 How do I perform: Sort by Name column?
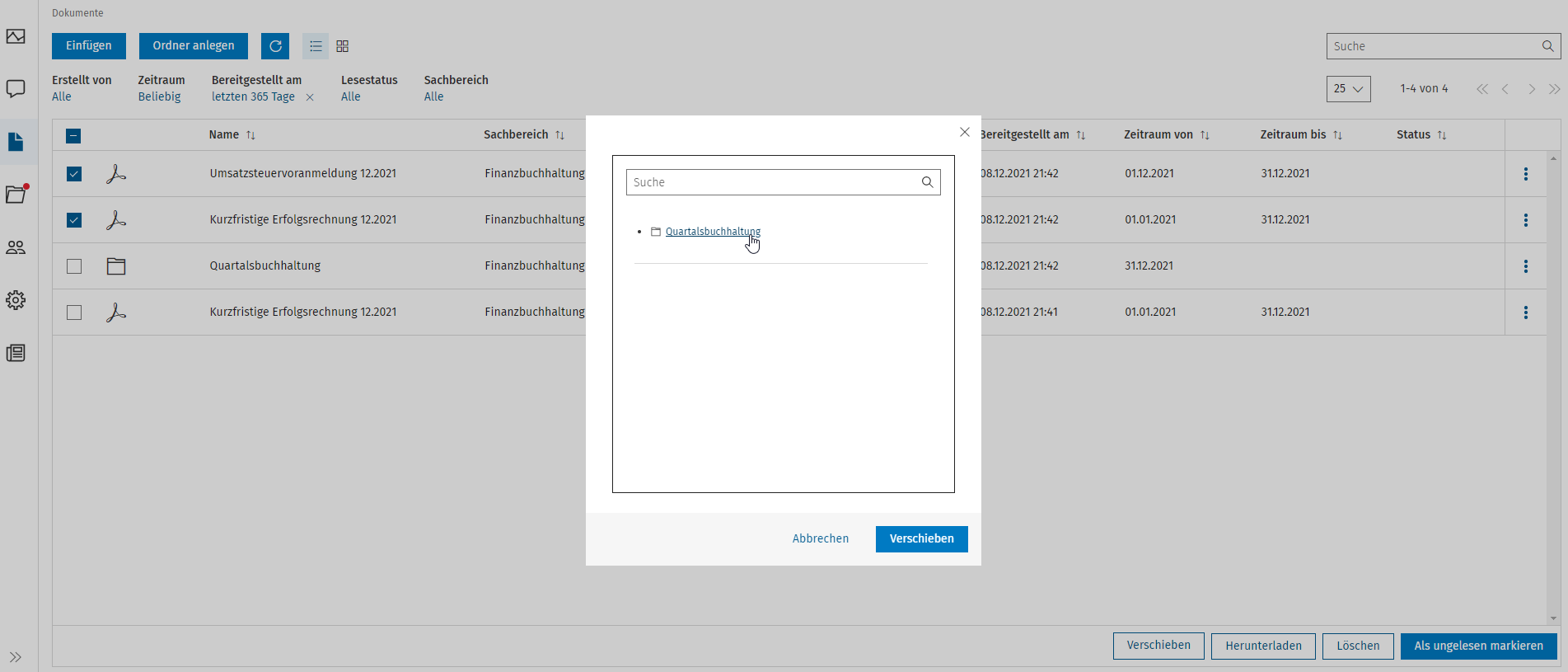(232, 134)
